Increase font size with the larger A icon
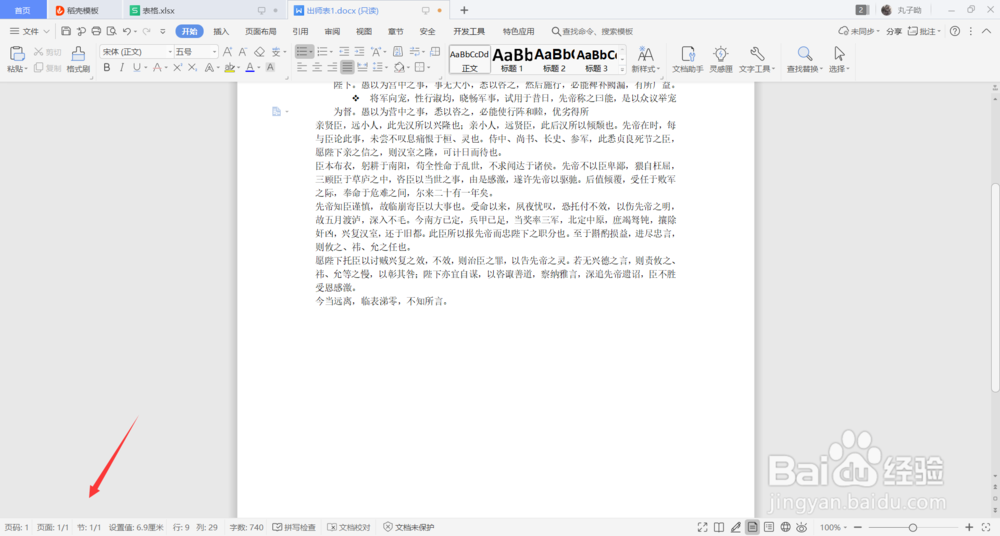 (x=228, y=52)
